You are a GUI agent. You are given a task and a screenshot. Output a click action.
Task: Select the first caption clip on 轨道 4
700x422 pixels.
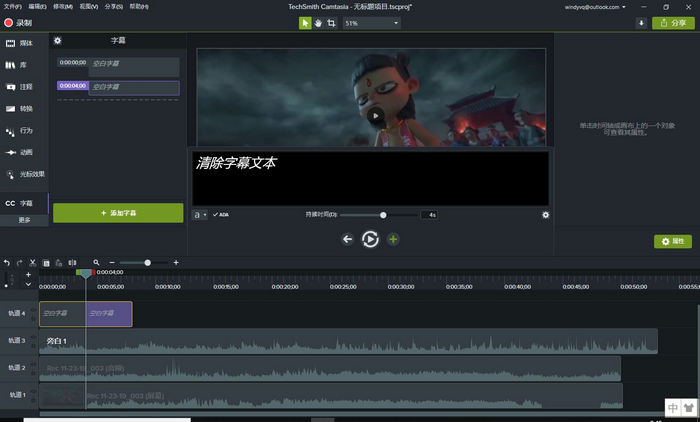[62, 314]
